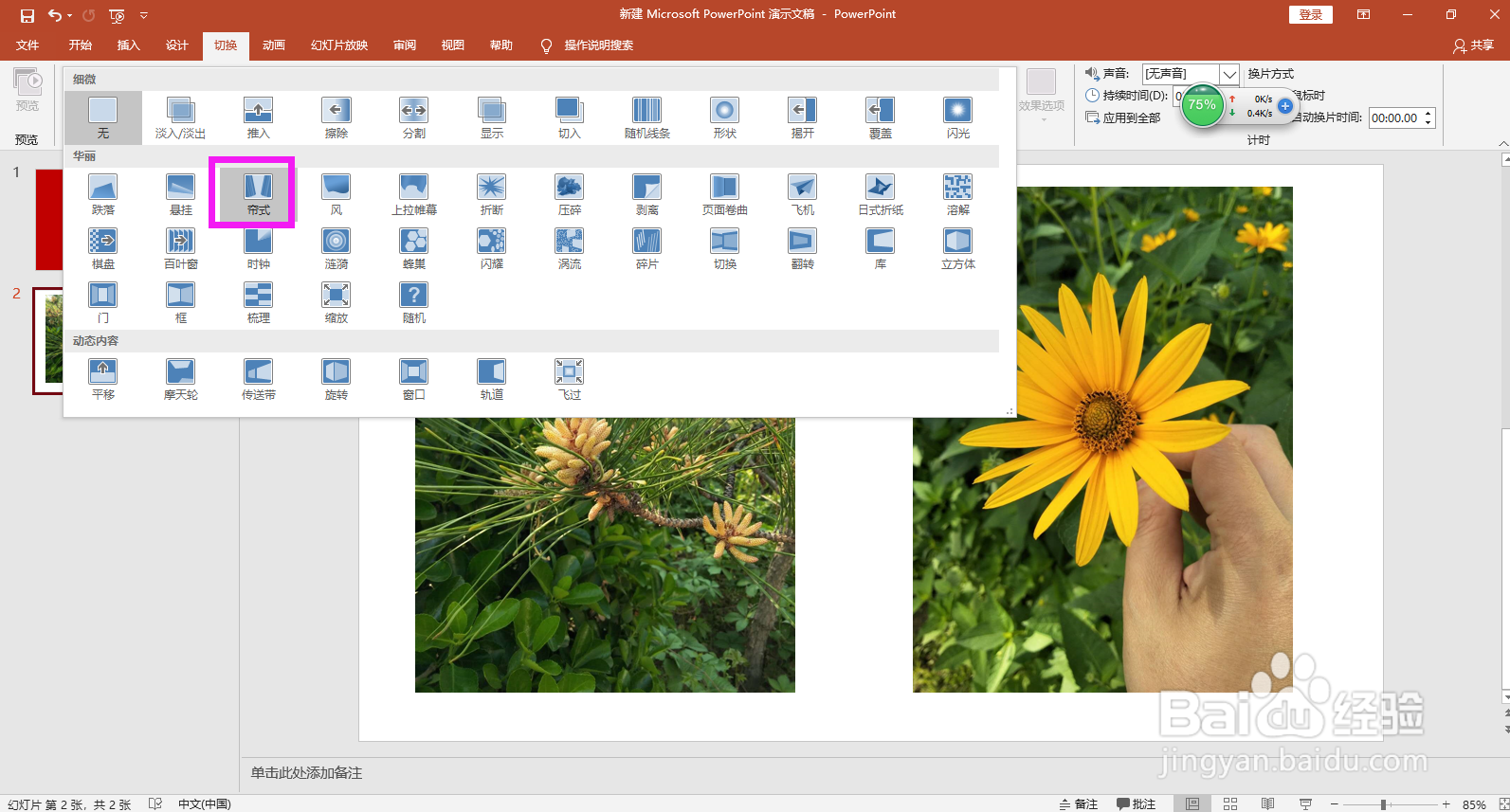Apply the 推入 push transition

(258, 117)
